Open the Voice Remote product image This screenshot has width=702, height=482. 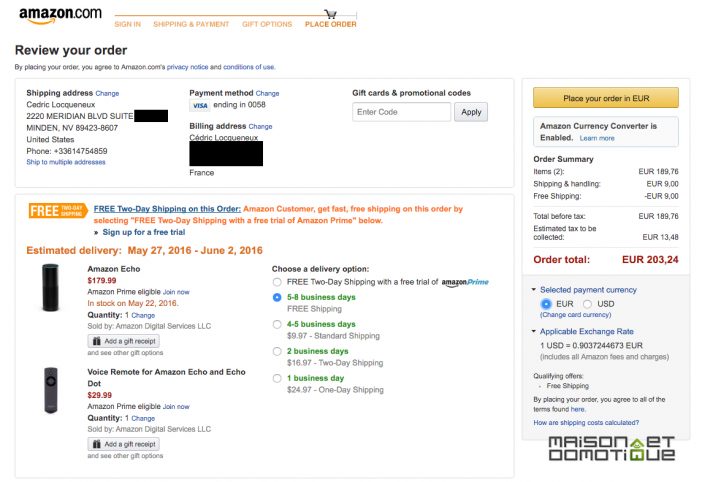(51, 390)
